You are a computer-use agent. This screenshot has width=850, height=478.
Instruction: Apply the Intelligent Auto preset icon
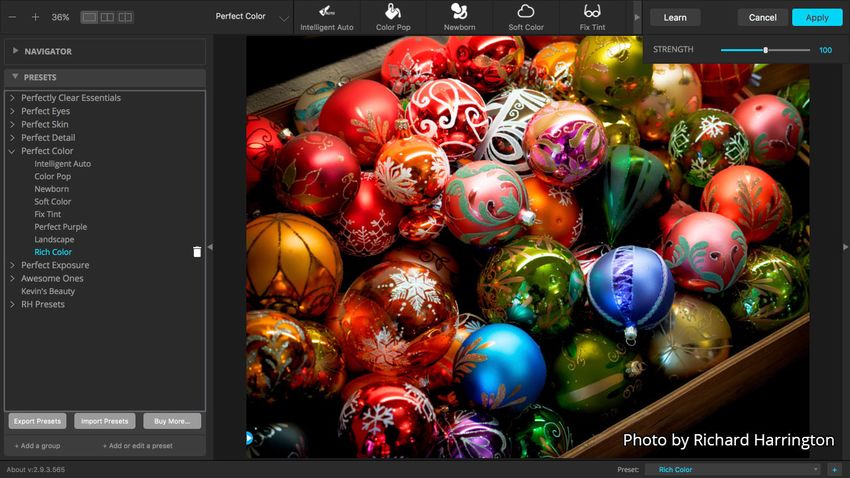click(x=327, y=17)
